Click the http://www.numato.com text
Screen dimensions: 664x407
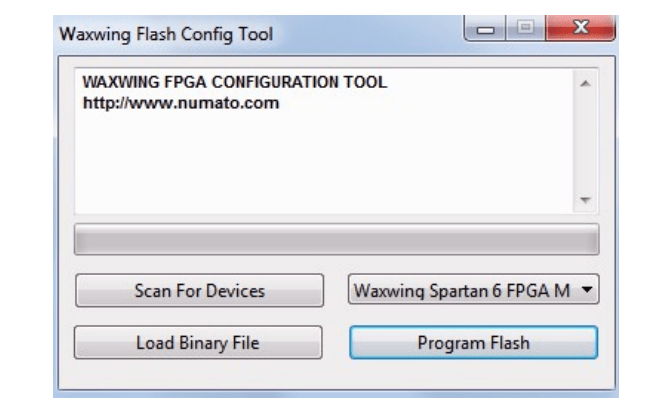(x=180, y=102)
